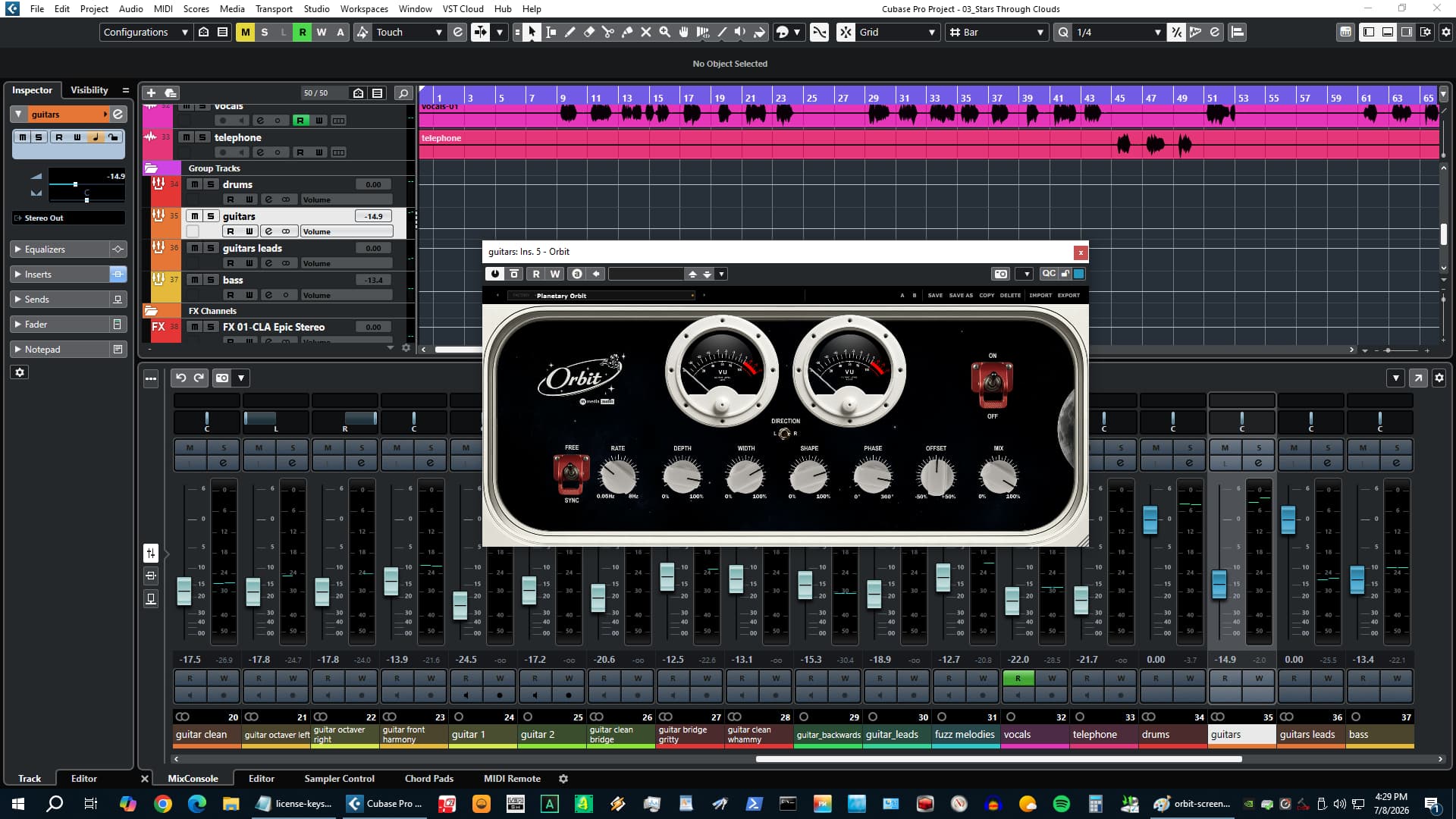Screen dimensions: 1456x819
Task: Open Spotify from the Windows taskbar
Action: coord(1062,803)
